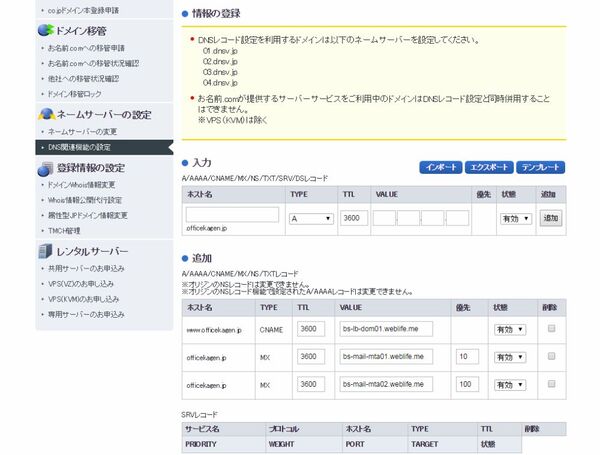600x455 pixels.
Task: Click the second IP octet VALUE field
Action: point(408,218)
